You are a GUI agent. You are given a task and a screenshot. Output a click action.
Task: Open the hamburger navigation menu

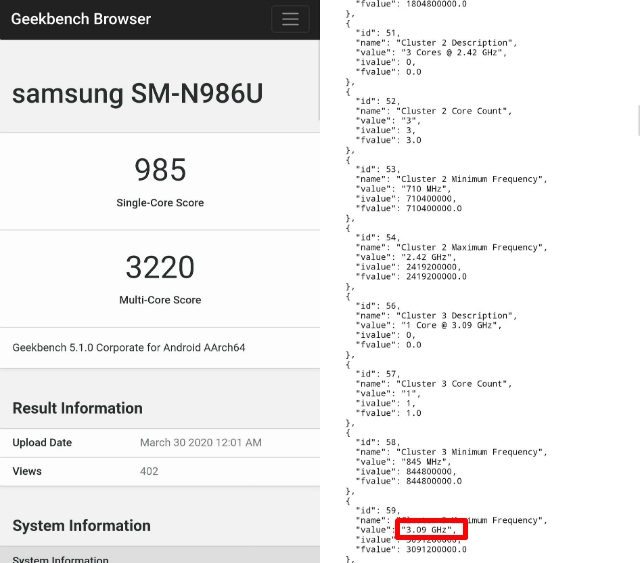coord(290,19)
